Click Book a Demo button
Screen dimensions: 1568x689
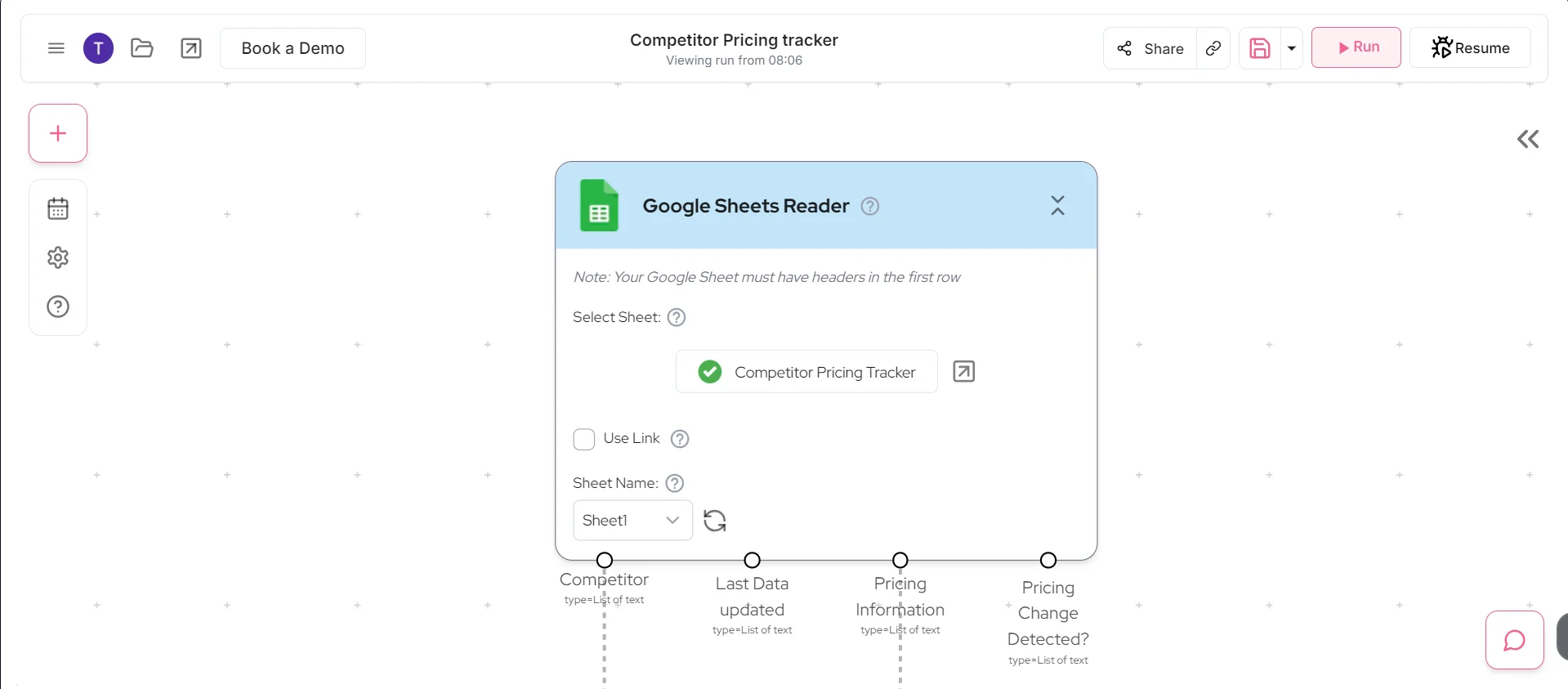[293, 48]
